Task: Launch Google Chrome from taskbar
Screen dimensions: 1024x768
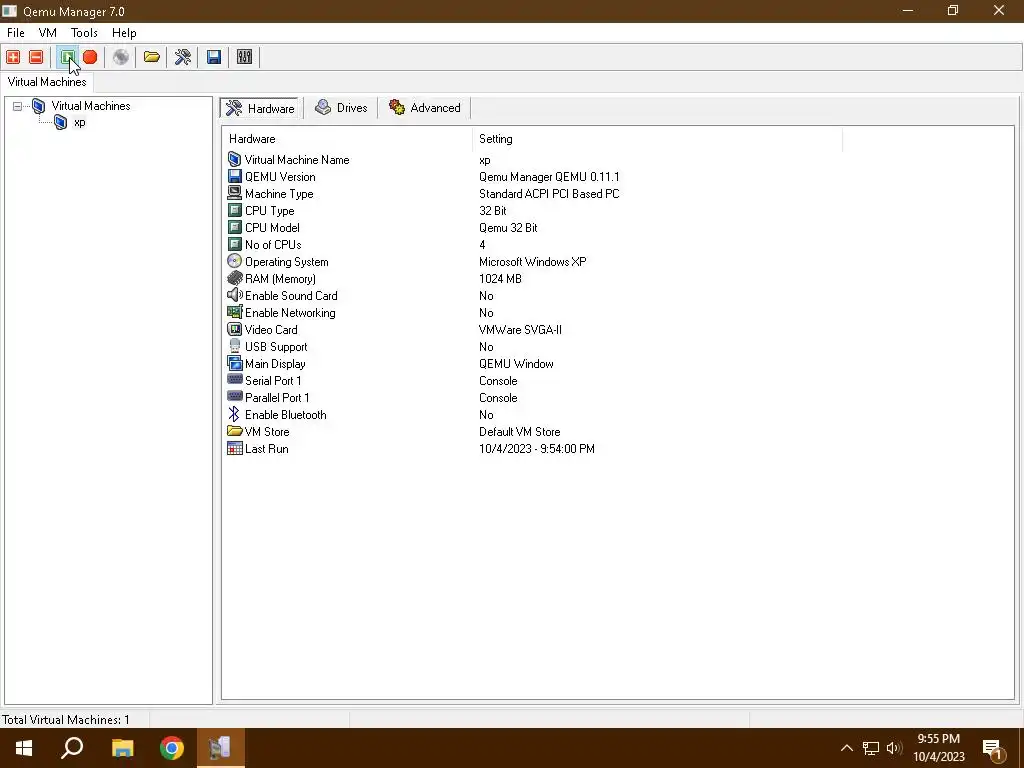Action: 172,748
